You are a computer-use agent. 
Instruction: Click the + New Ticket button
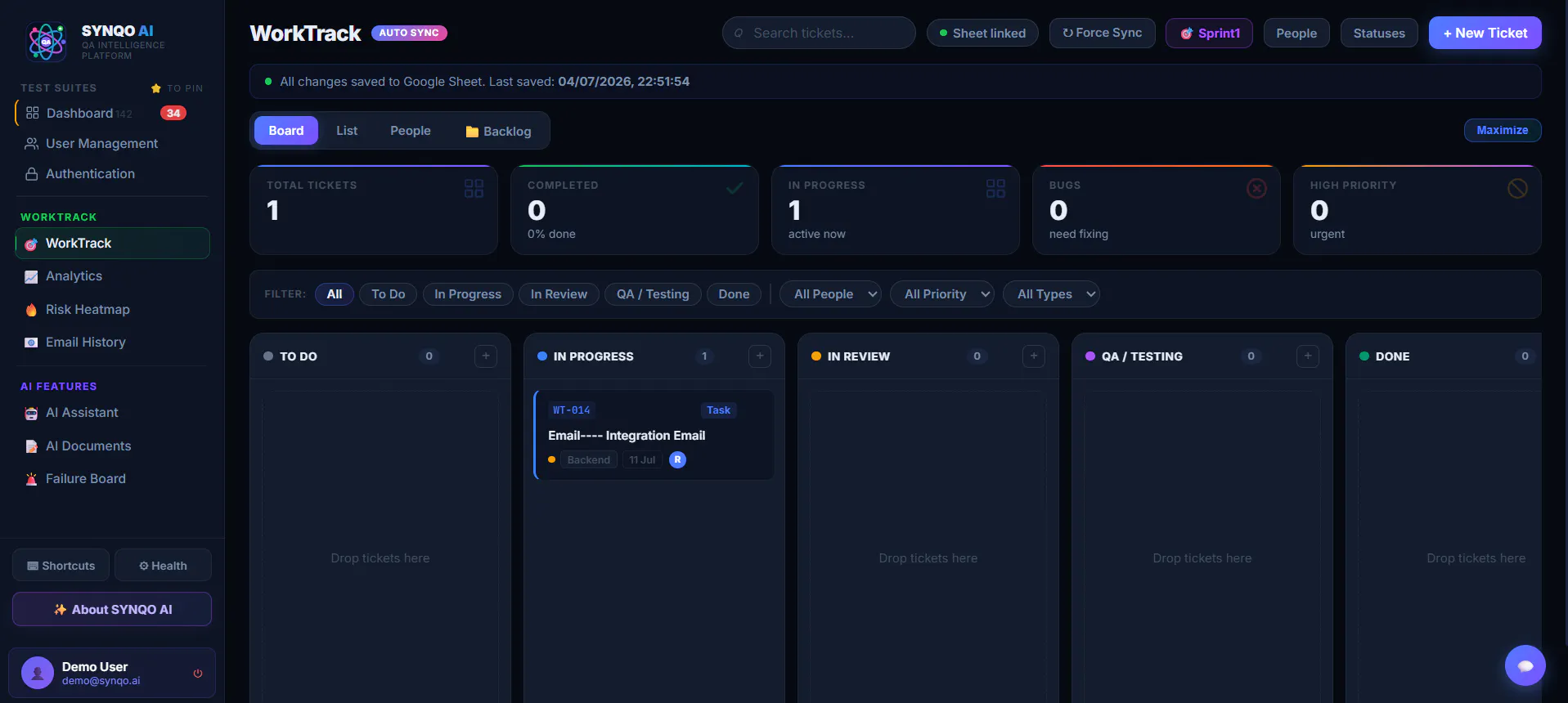[1485, 33]
